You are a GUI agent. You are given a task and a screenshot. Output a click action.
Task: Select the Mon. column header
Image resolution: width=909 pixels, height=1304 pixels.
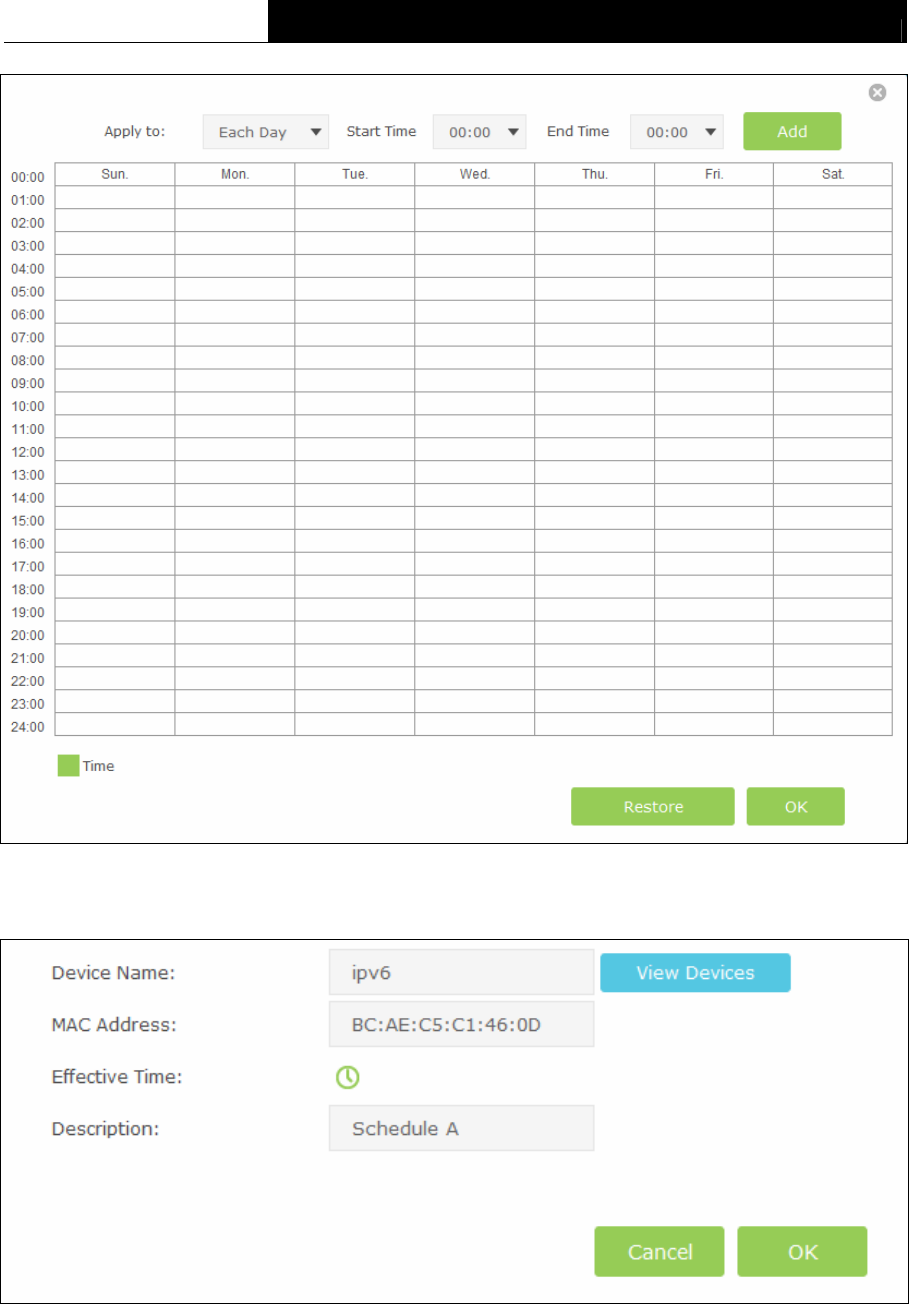point(235,174)
